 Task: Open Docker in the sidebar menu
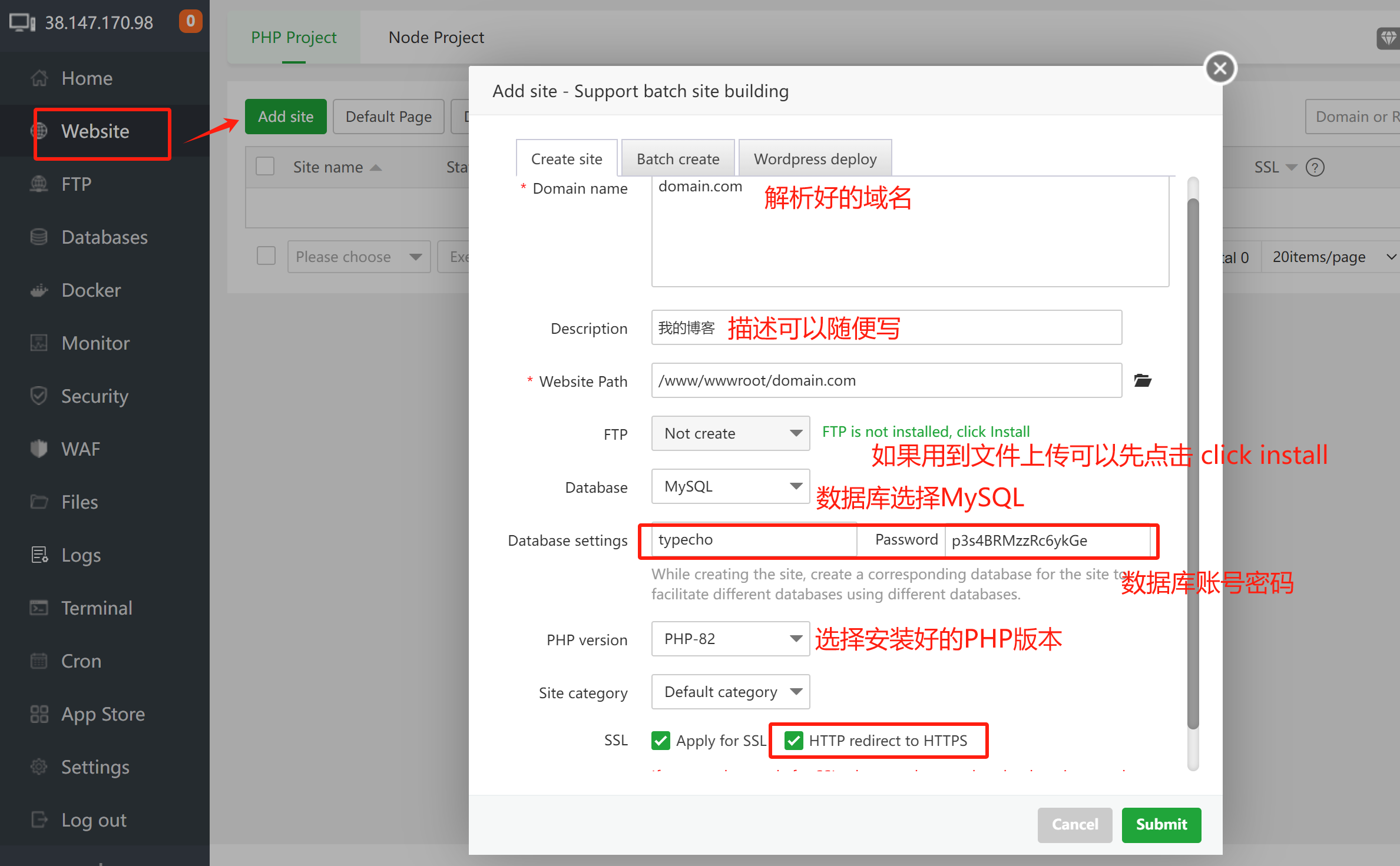click(105, 290)
